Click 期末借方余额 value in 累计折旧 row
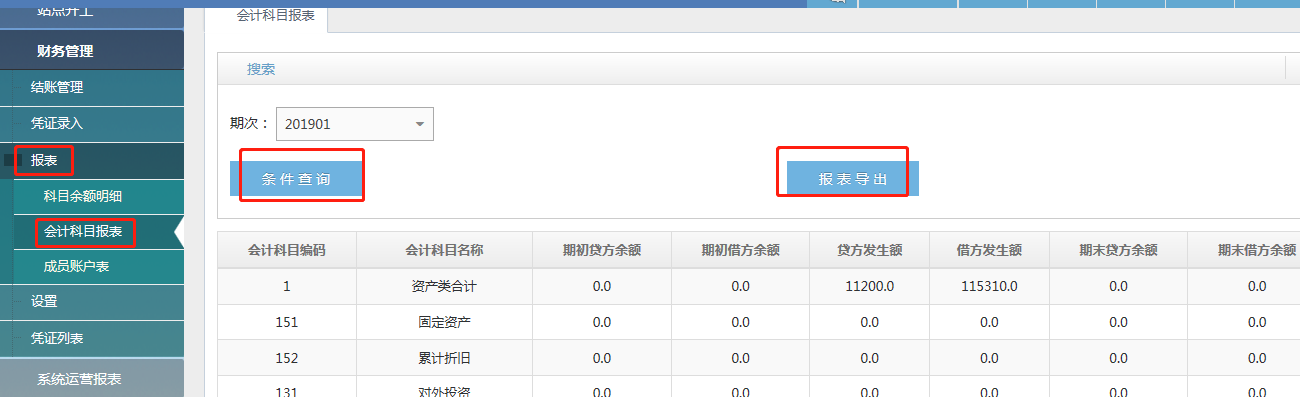The image size is (1300, 397). point(1243,358)
